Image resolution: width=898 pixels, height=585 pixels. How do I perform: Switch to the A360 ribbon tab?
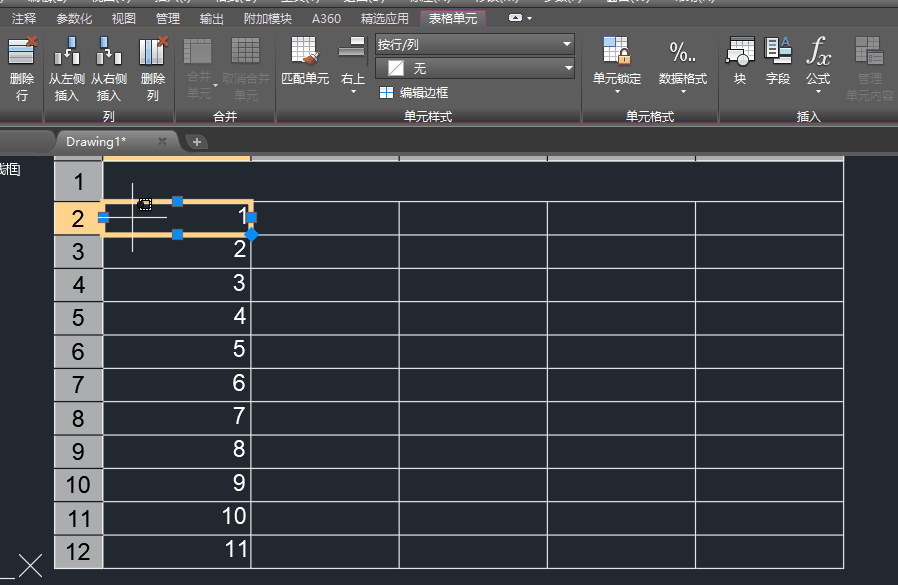[x=326, y=18]
